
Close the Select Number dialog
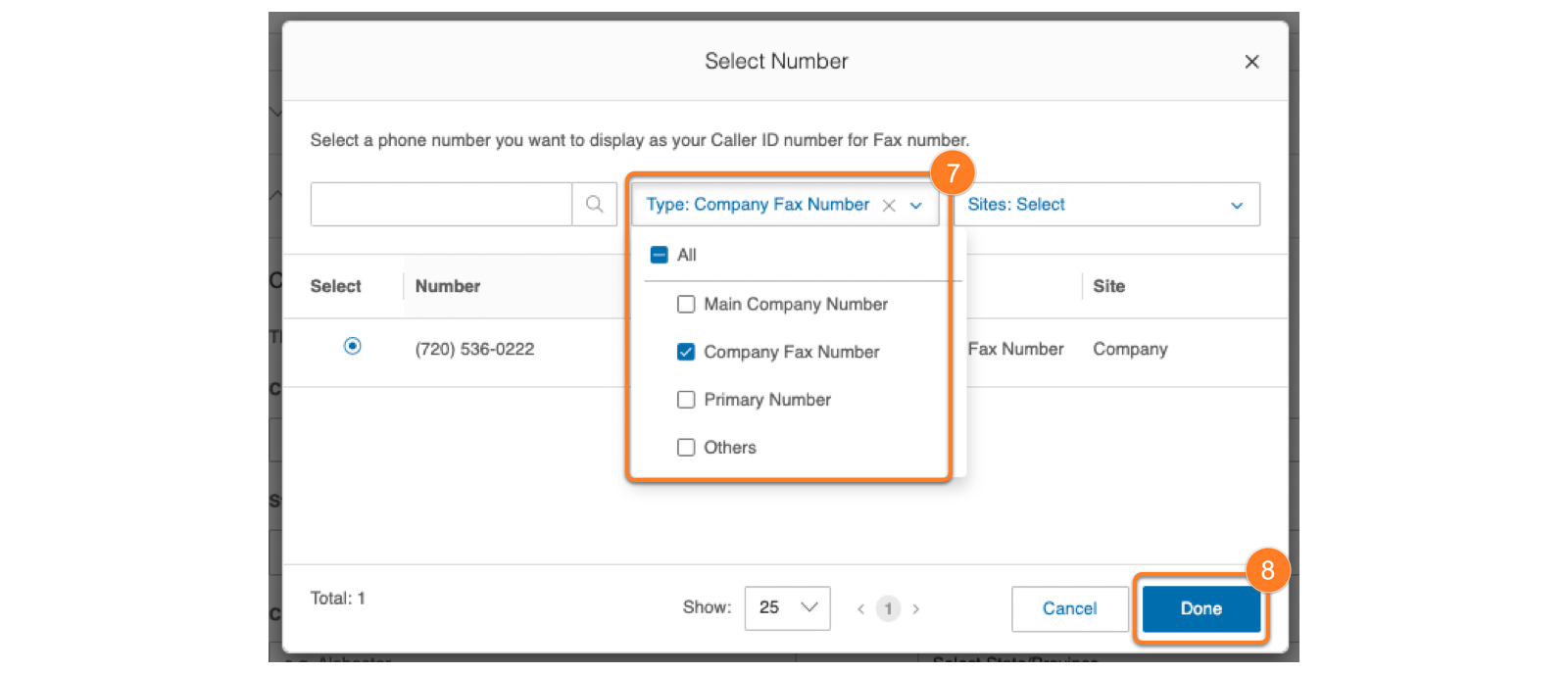click(1251, 62)
